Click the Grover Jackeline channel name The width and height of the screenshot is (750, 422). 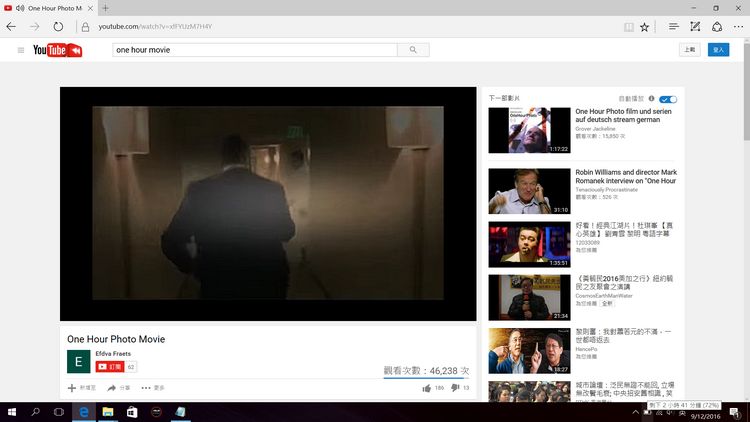595,129
